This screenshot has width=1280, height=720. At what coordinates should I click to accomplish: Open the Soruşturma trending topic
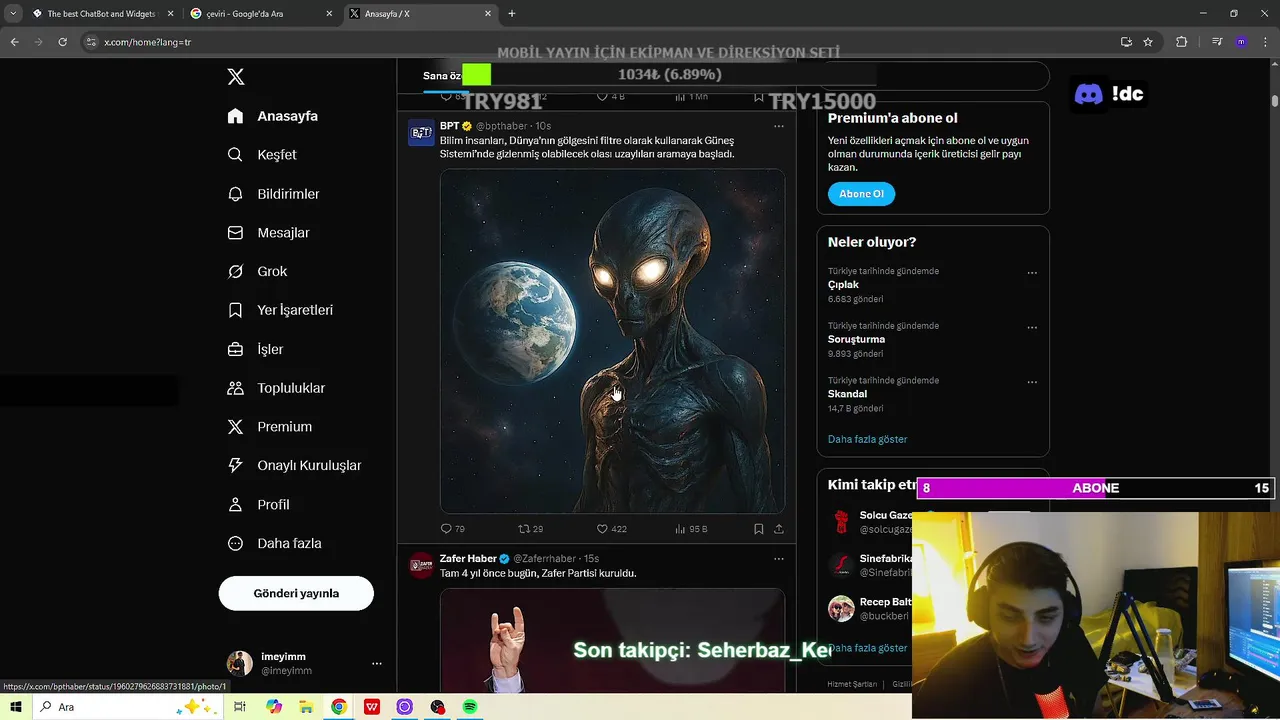[x=856, y=339]
